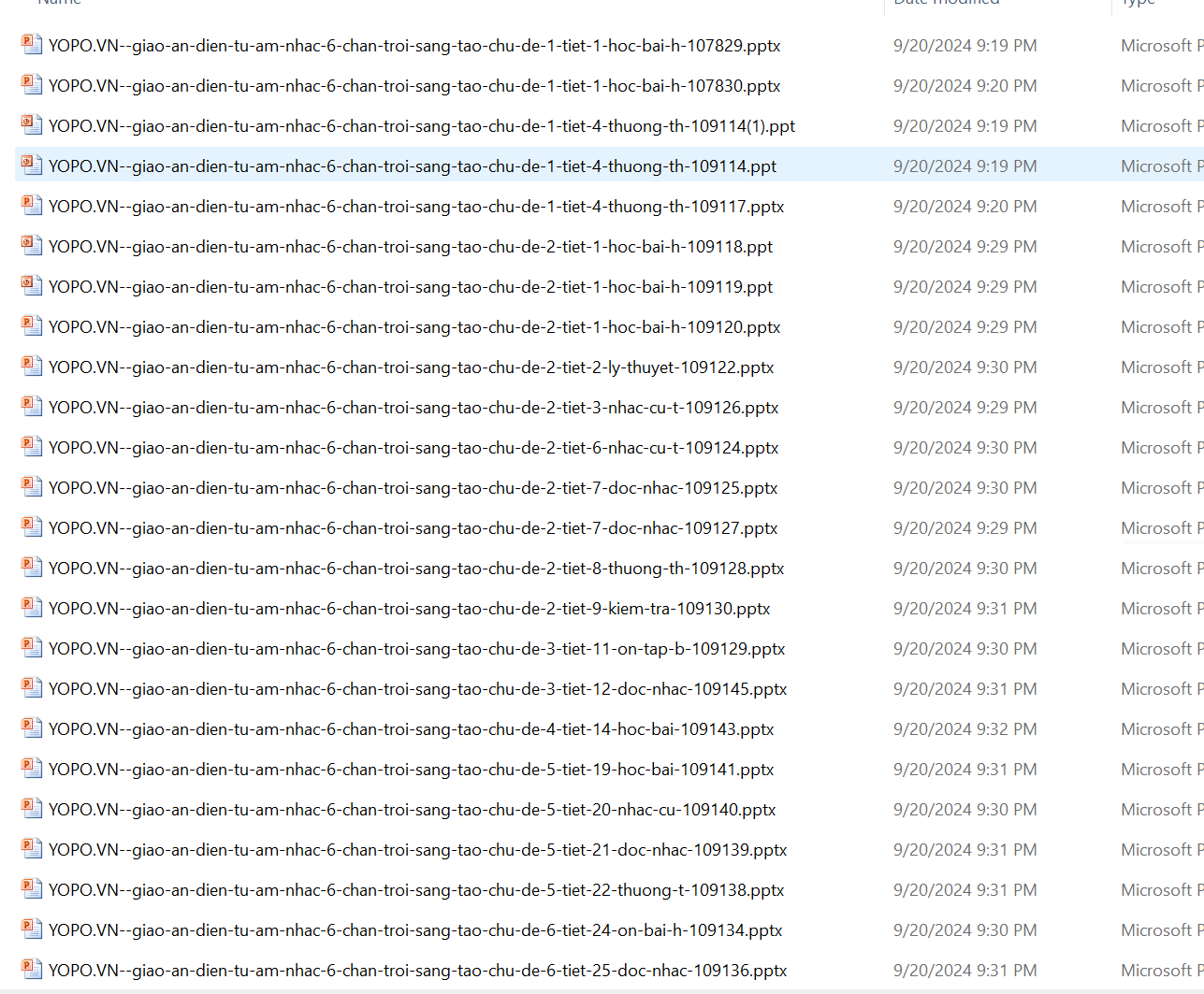Image resolution: width=1204 pixels, height=994 pixels.
Task: Click date 9/20/2024 9:19 PM of file 107829.pptx
Action: [x=965, y=46]
